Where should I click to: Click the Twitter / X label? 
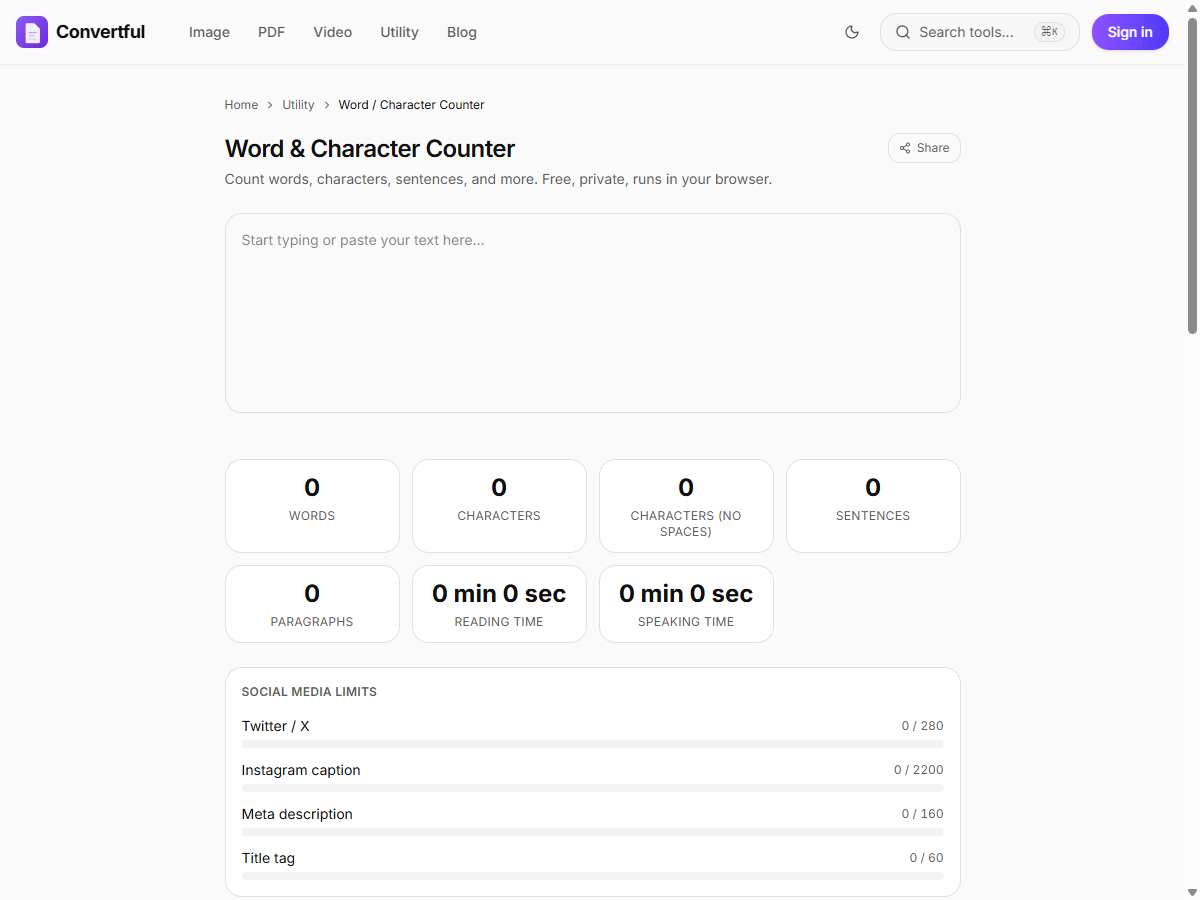276,726
